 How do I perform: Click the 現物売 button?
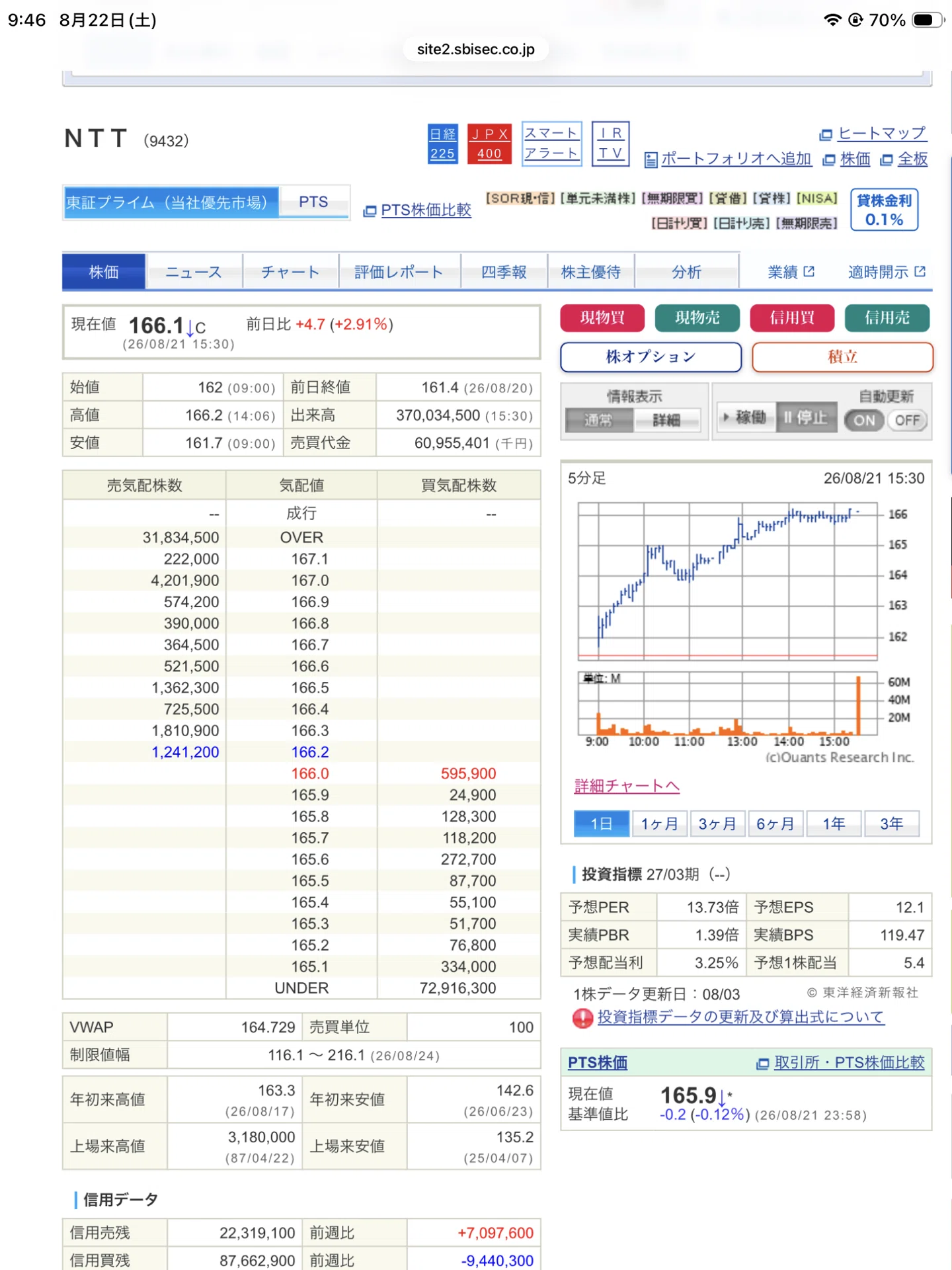(697, 318)
